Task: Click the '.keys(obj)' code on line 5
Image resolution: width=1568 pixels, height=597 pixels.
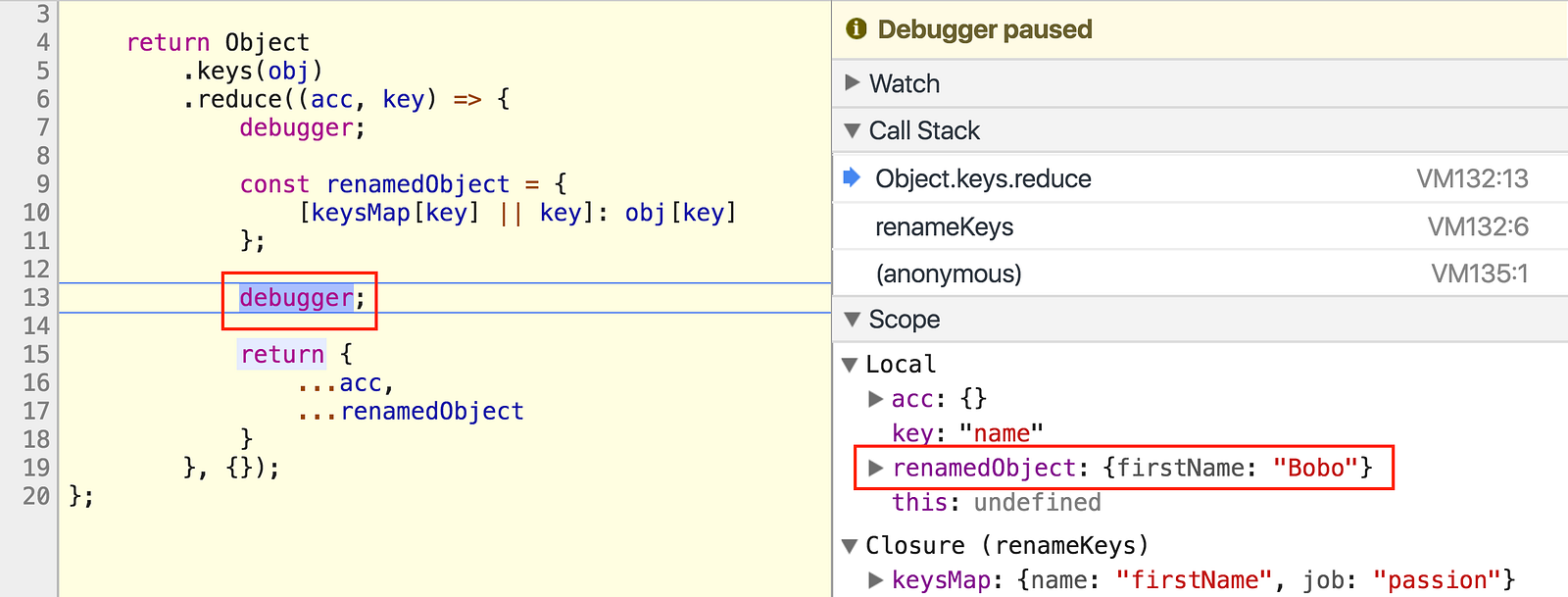Action: click(x=253, y=71)
